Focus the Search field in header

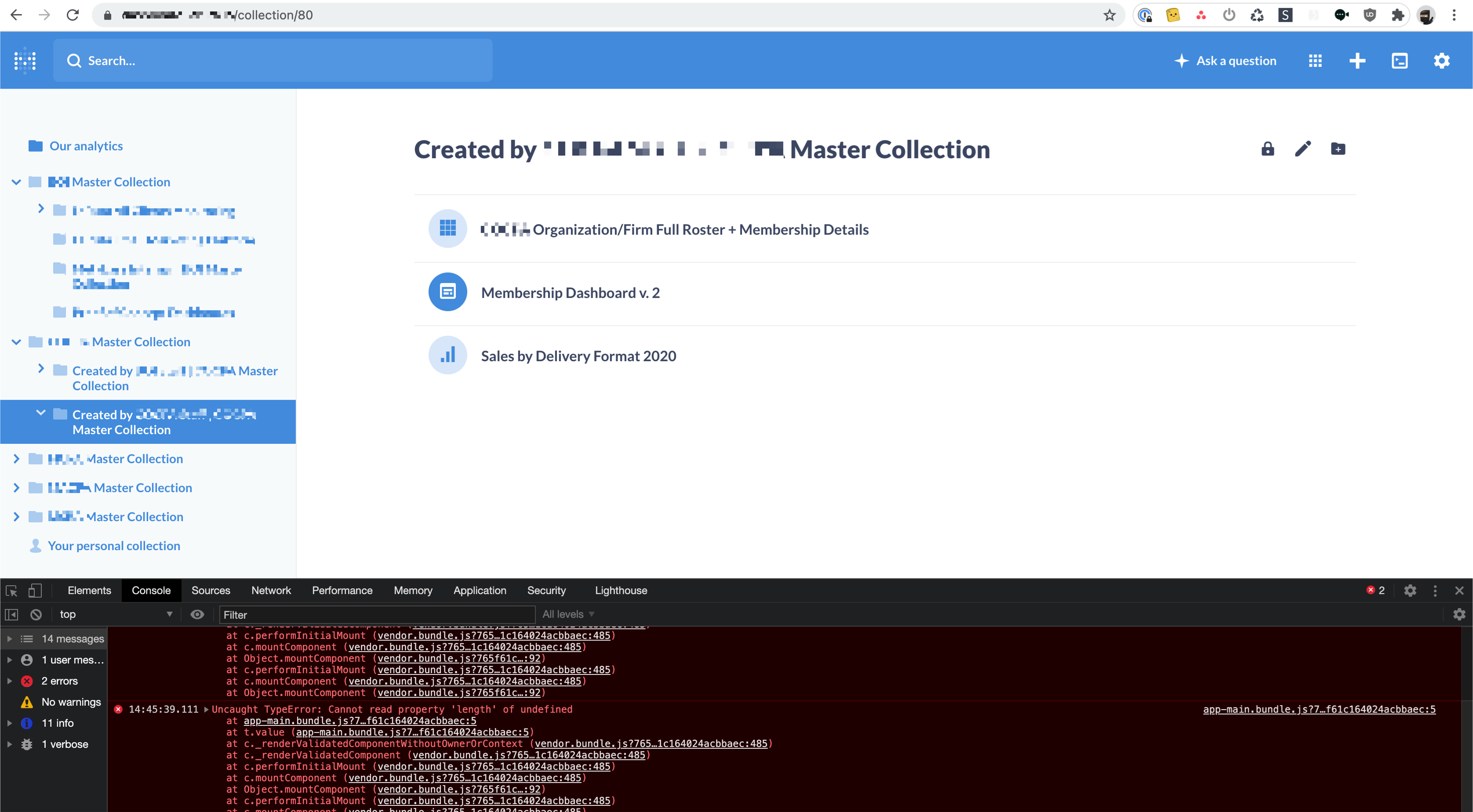(x=273, y=61)
